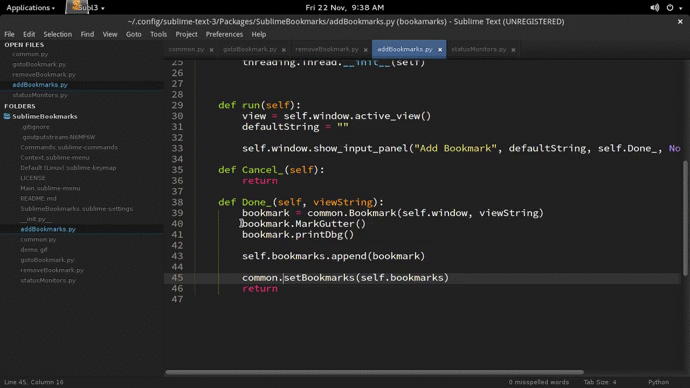690x388 pixels.
Task: Open the File menu
Action: pyautogui.click(x=9, y=34)
